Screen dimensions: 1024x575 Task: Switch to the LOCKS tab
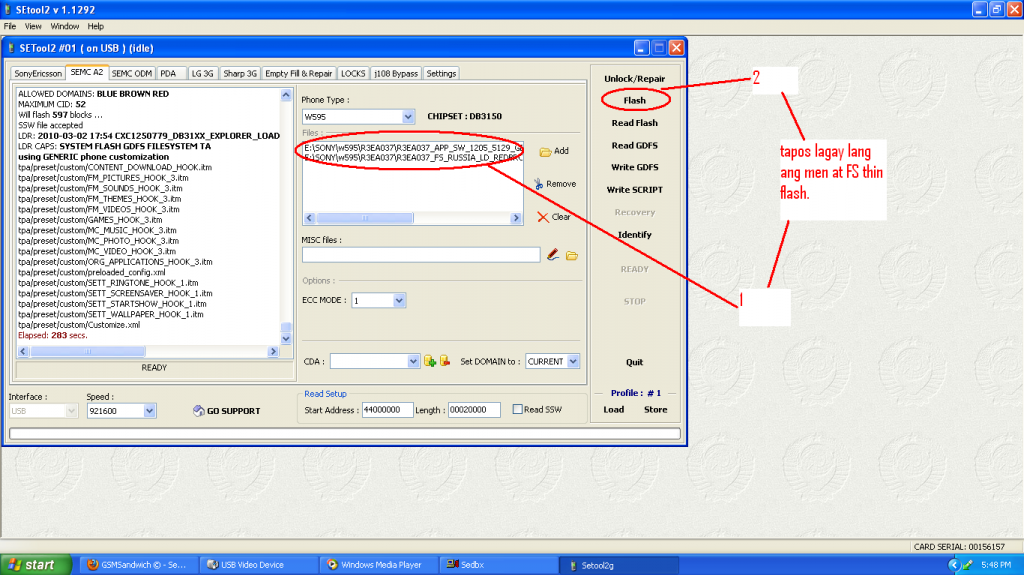353,74
